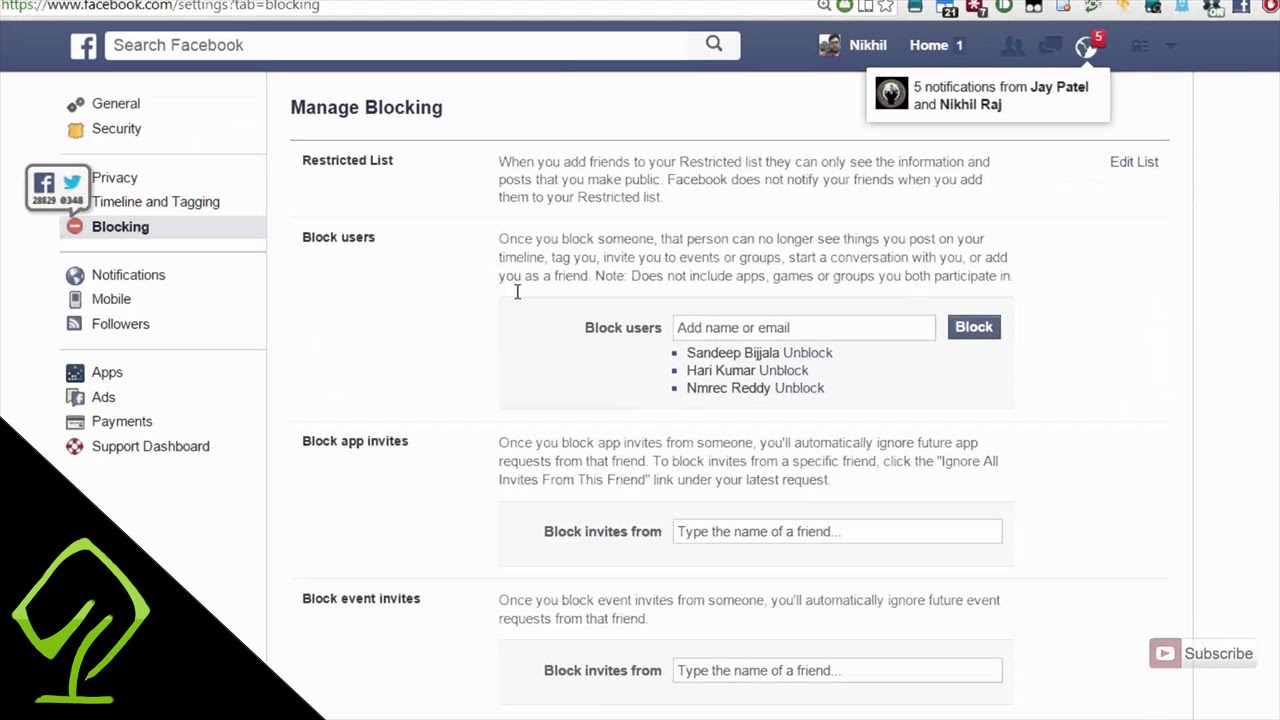Open Nikhil's profile picture thumbnail
1280x720 pixels.
point(829,45)
